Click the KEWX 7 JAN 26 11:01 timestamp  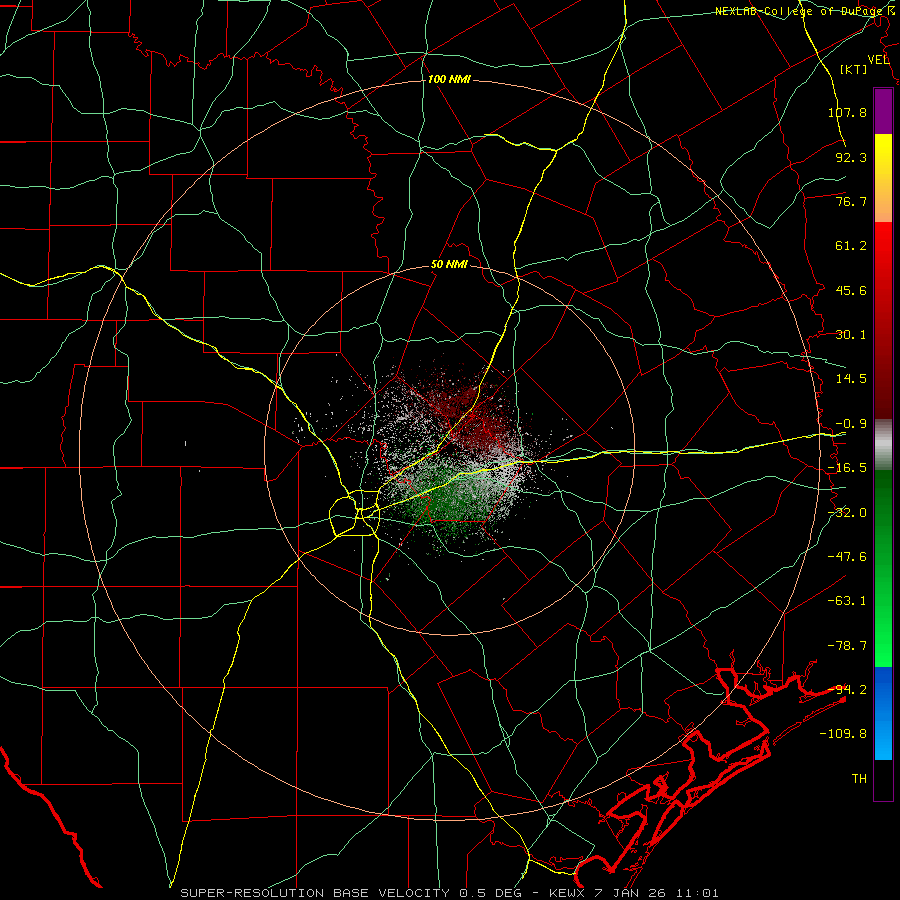point(634,893)
